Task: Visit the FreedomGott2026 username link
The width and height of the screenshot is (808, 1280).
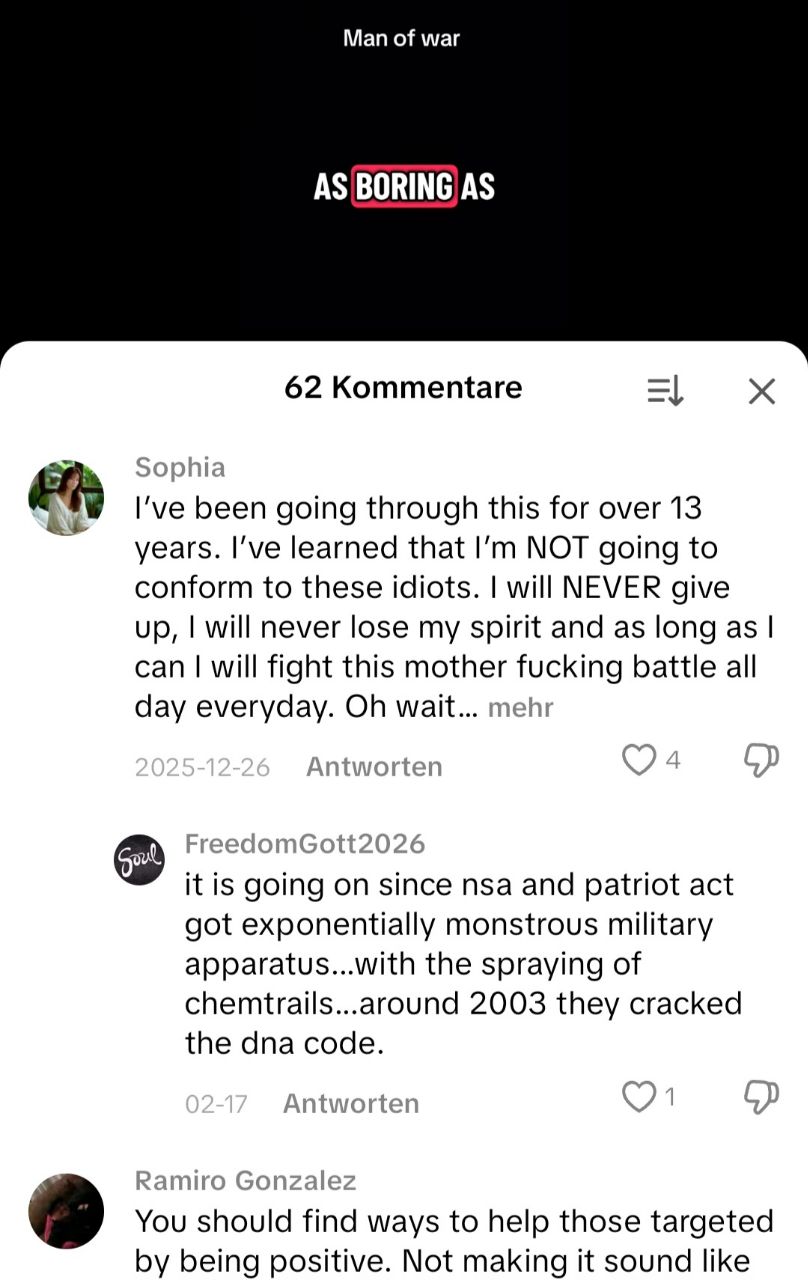Action: [x=305, y=844]
